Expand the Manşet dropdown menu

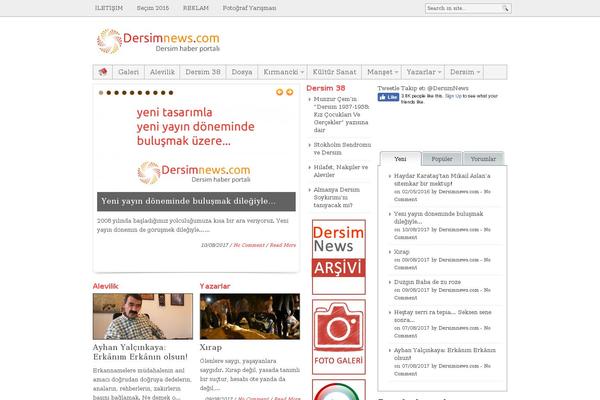pos(382,72)
